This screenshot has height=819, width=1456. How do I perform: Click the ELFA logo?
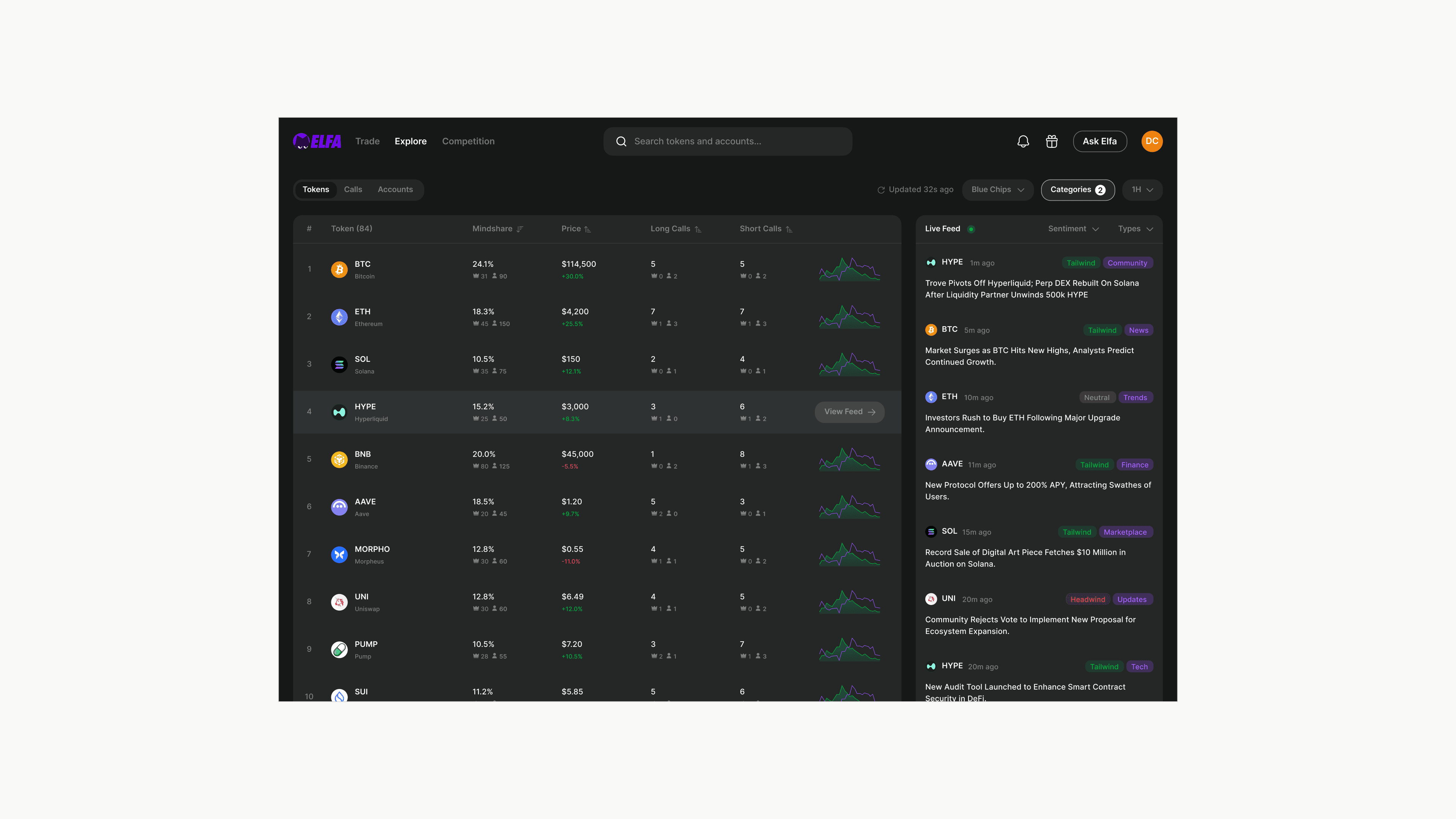click(317, 141)
